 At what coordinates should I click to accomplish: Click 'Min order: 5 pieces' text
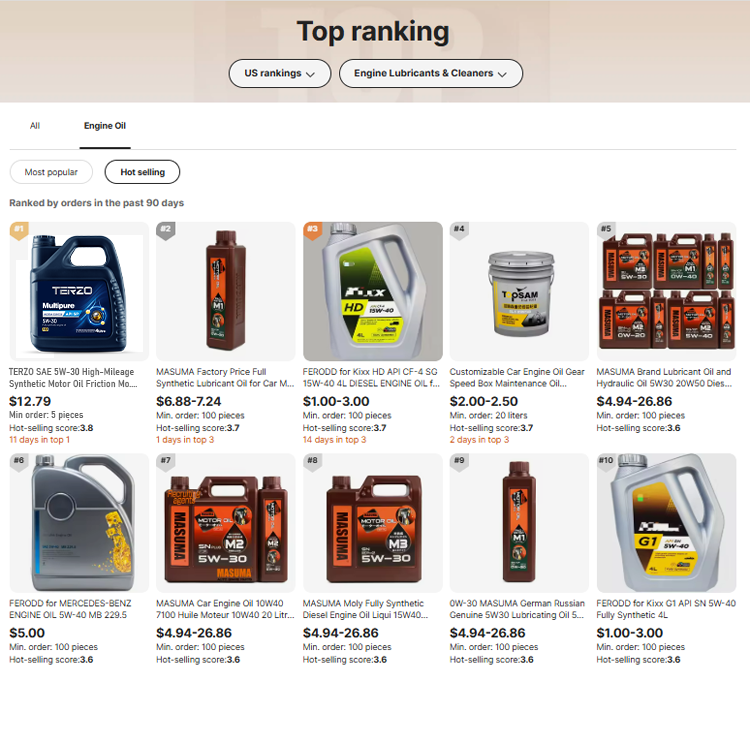click(x=46, y=415)
